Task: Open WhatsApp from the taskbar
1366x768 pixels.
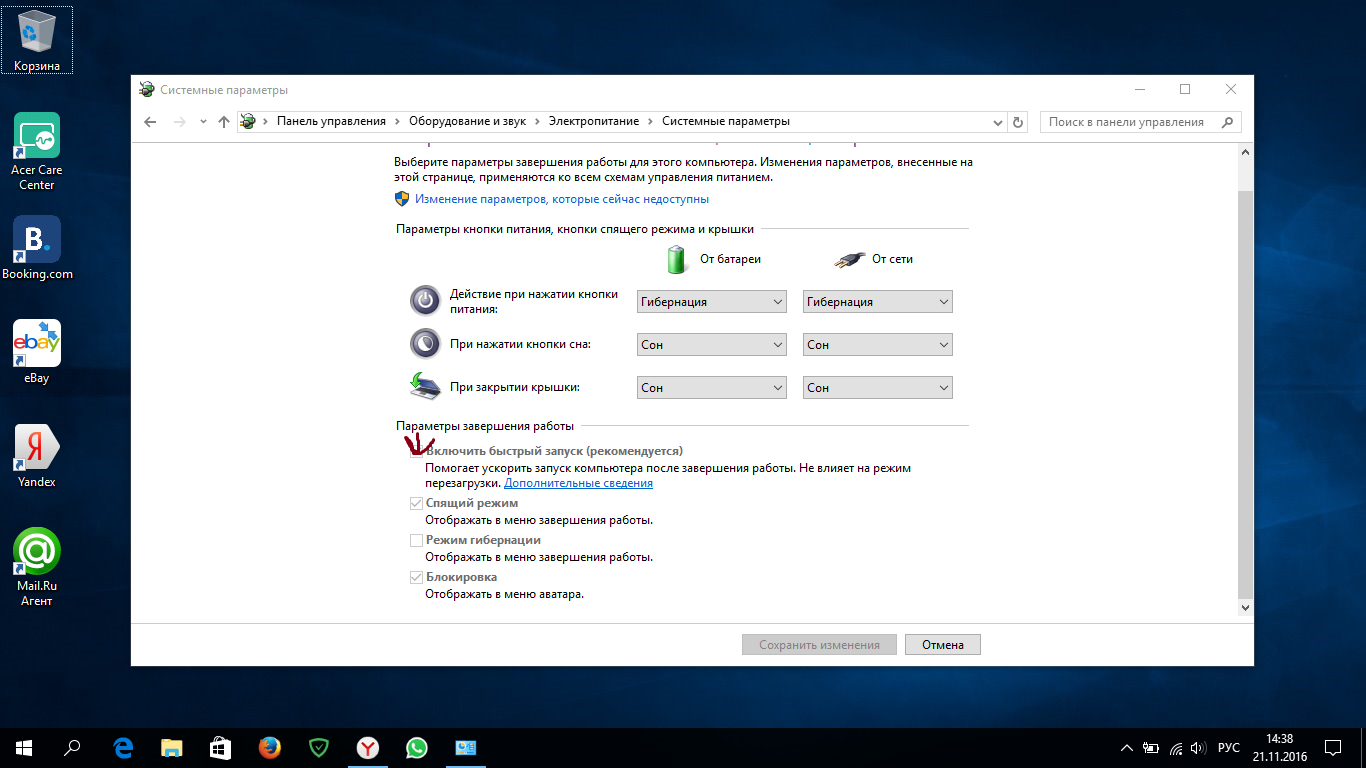Action: (x=417, y=747)
